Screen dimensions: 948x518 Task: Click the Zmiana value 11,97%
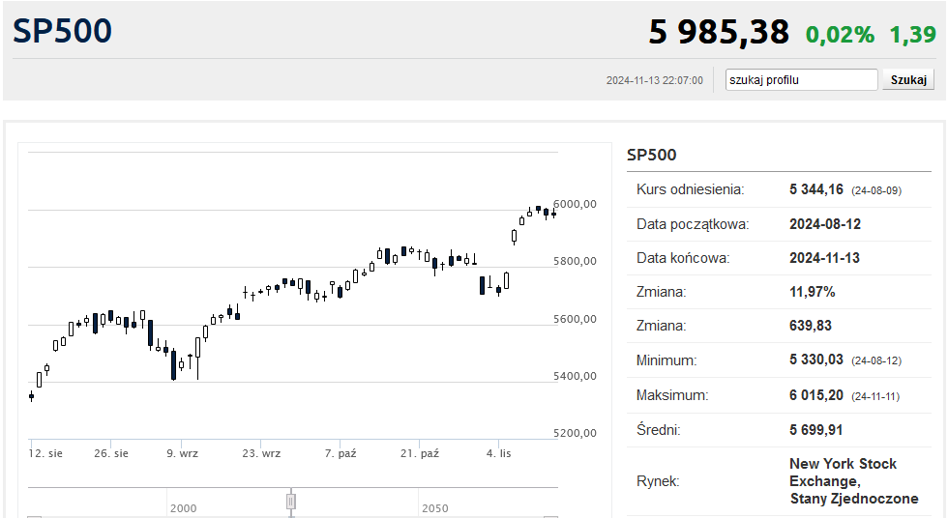click(x=812, y=292)
